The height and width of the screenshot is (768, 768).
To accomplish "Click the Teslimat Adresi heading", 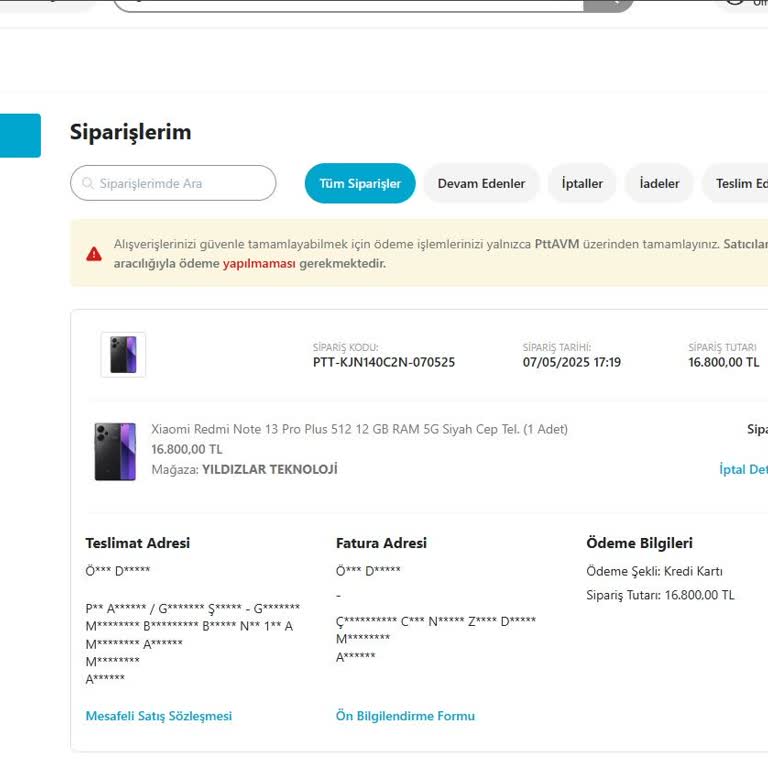I will 138,543.
